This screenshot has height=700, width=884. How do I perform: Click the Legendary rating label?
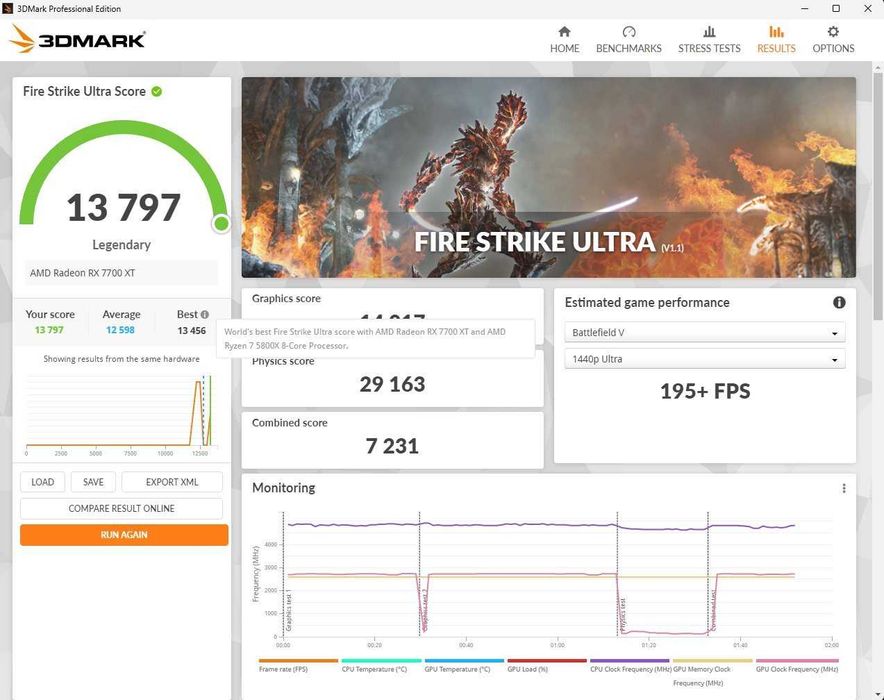pyautogui.click(x=121, y=245)
